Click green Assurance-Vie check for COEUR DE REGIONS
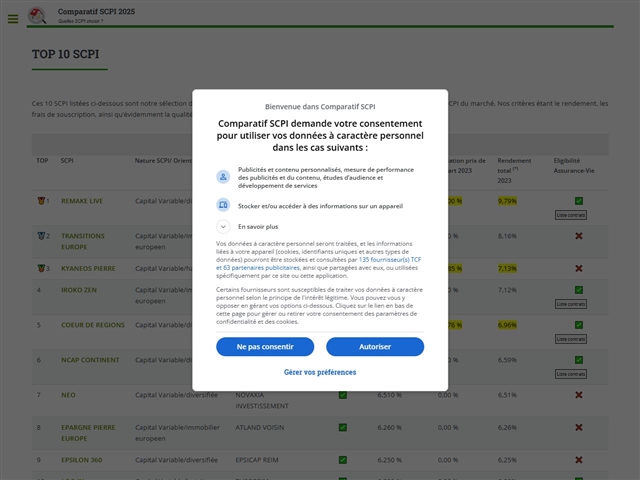The height and width of the screenshot is (480, 640). pyautogui.click(x=579, y=325)
